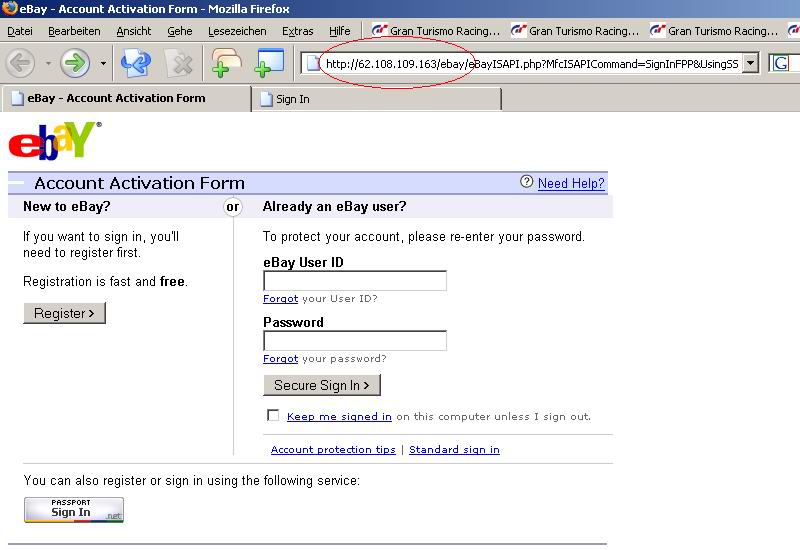Open the second Gran Turismo Racing bookmark

click(574, 31)
